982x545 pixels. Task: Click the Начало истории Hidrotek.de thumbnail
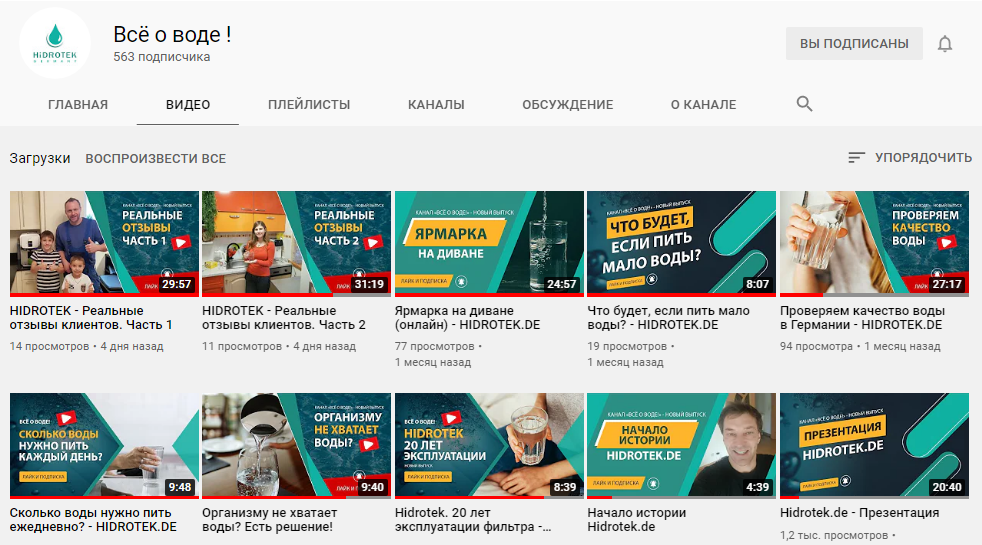pyautogui.click(x=681, y=446)
